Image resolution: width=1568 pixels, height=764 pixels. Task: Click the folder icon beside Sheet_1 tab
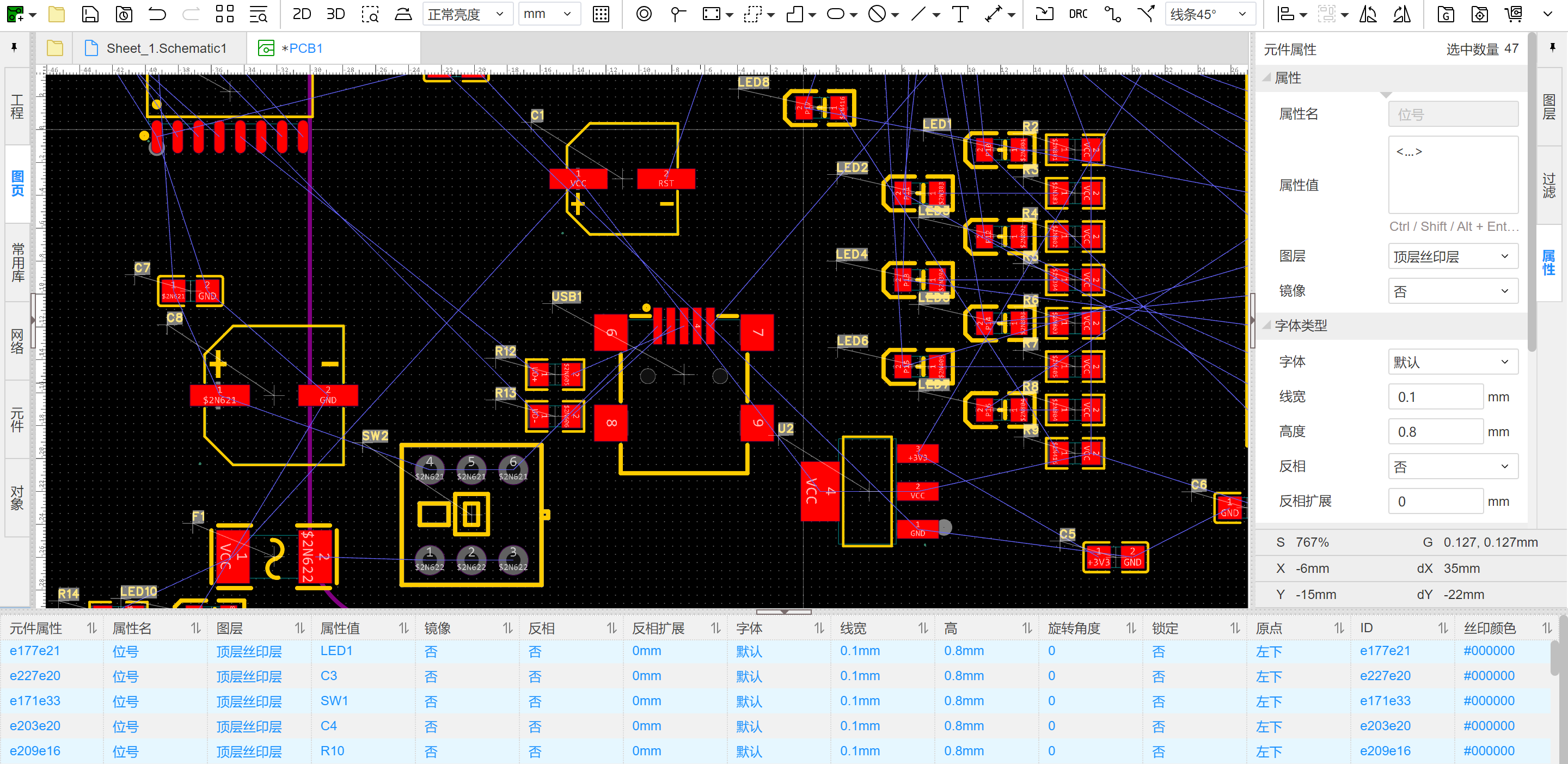pyautogui.click(x=55, y=48)
